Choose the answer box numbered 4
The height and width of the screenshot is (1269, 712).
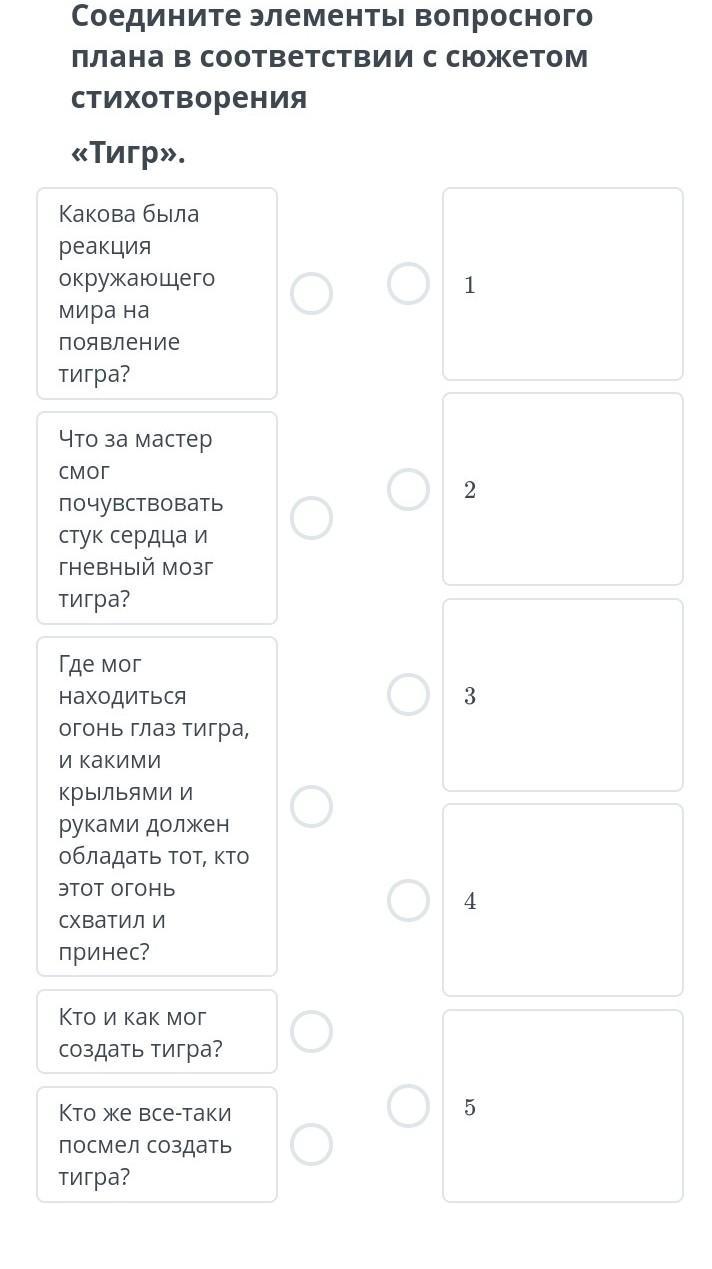pyautogui.click(x=563, y=900)
